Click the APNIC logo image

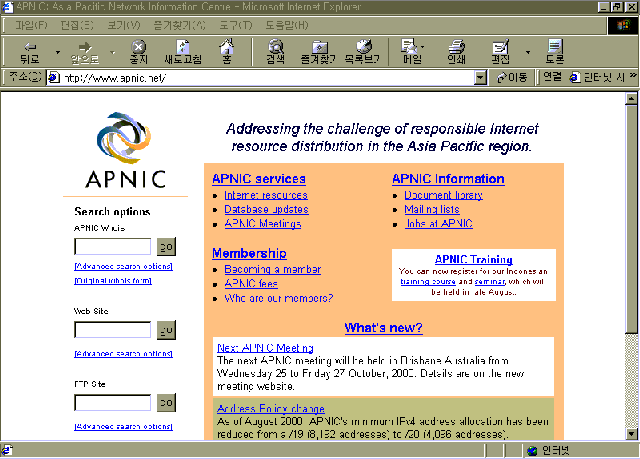[x=125, y=150]
